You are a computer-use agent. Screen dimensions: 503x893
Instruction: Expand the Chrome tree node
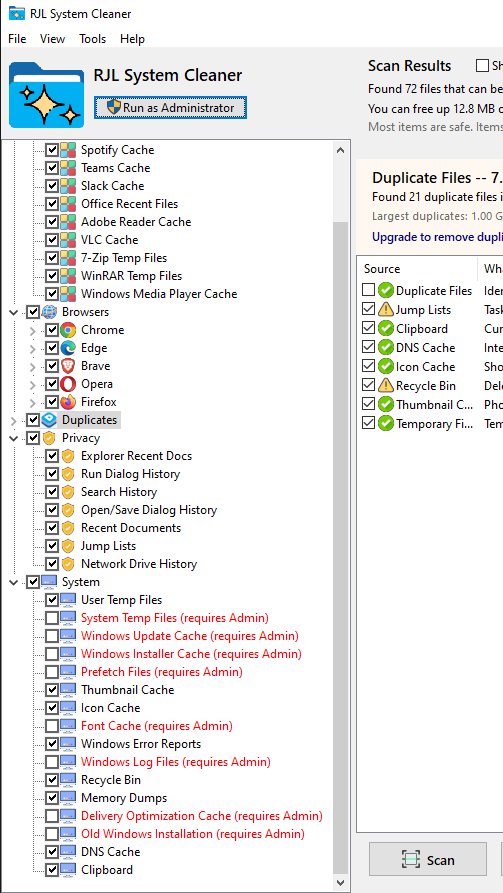tap(32, 330)
